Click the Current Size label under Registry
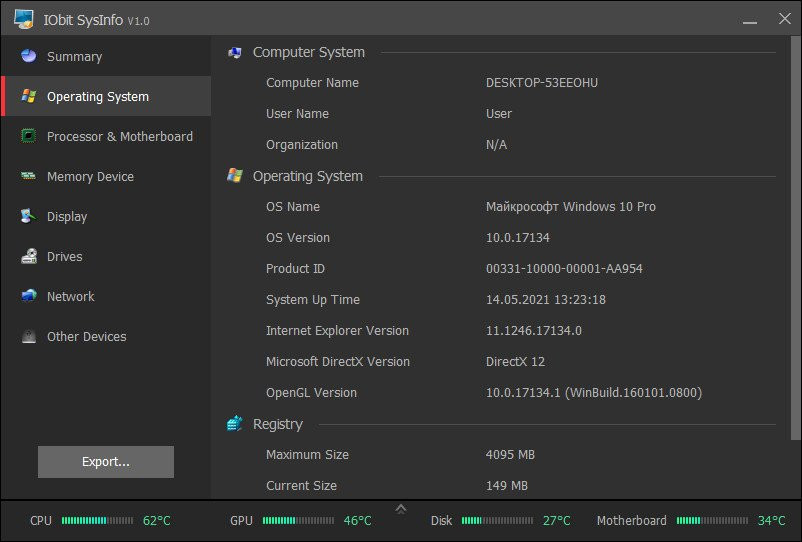802x542 pixels. pyautogui.click(x=301, y=486)
